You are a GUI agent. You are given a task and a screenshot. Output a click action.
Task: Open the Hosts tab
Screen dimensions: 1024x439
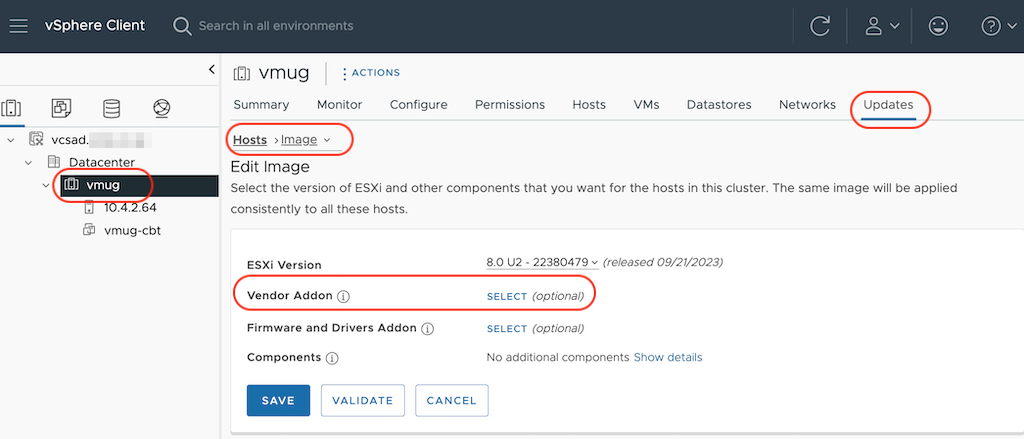coord(589,105)
